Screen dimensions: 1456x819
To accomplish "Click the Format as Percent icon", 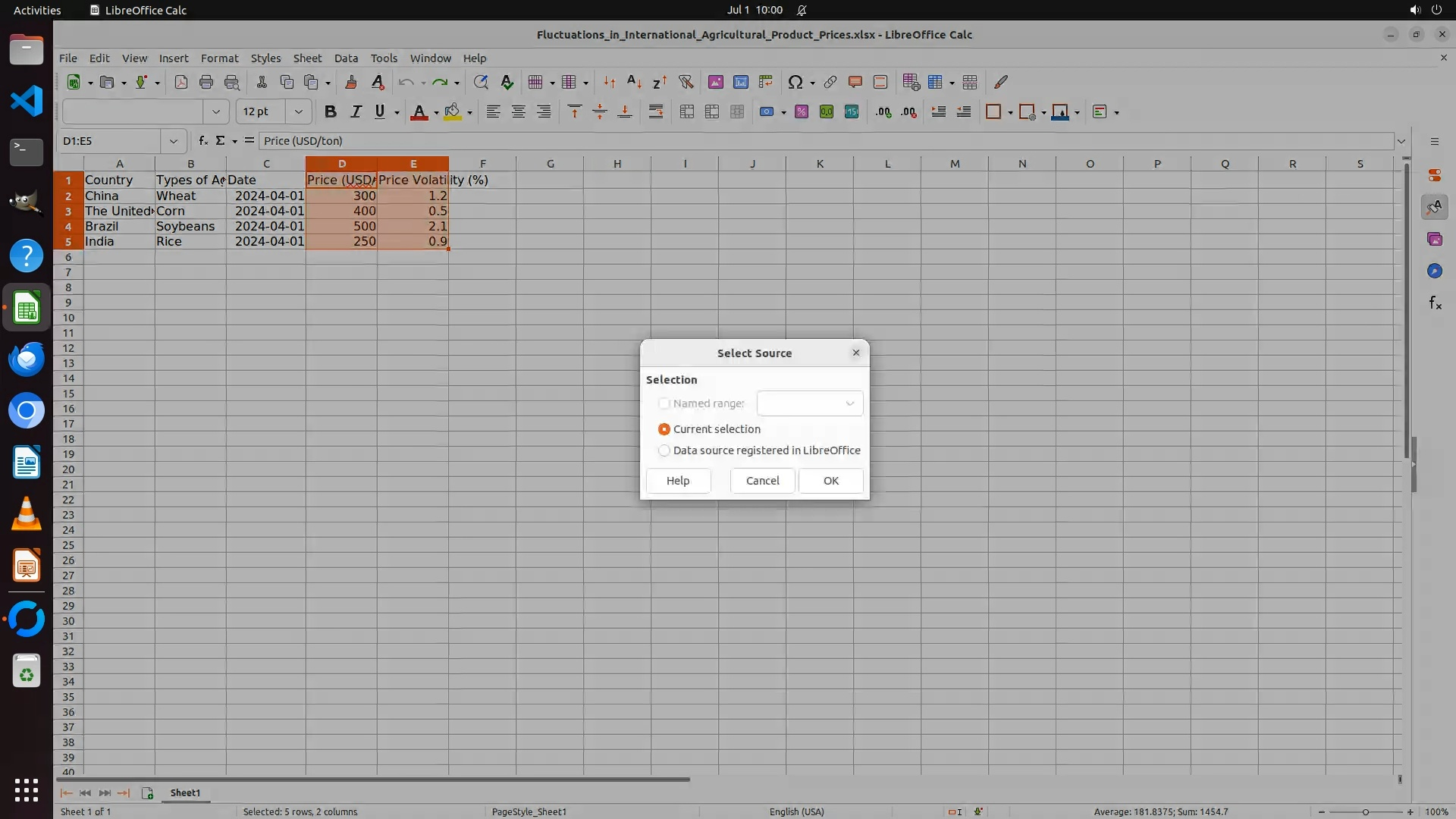I will pos(801,112).
